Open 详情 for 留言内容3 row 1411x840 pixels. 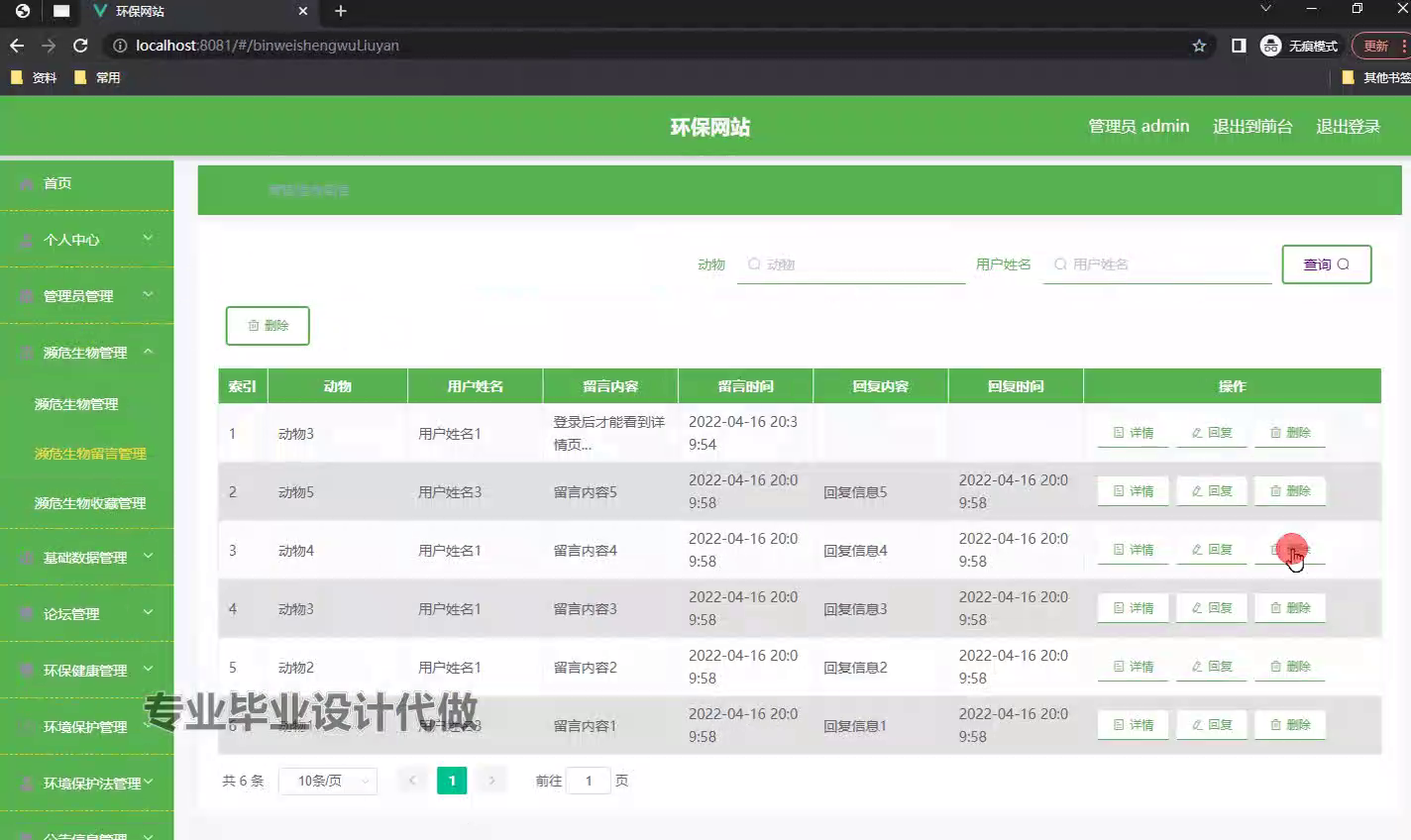pos(1133,608)
